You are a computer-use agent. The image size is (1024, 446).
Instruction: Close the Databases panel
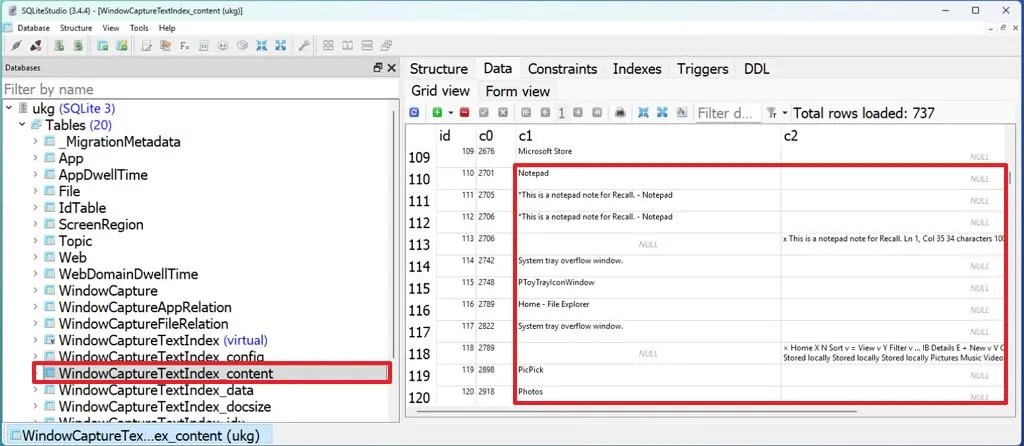391,67
